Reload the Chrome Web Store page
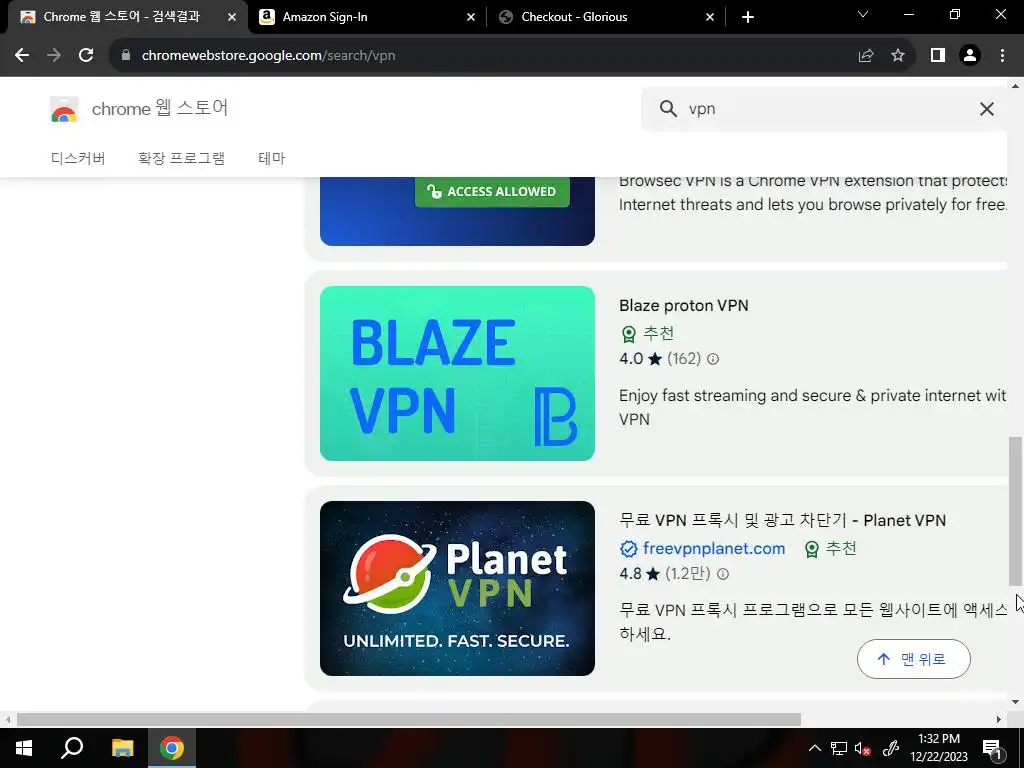The height and width of the screenshot is (768, 1024). coord(86,56)
